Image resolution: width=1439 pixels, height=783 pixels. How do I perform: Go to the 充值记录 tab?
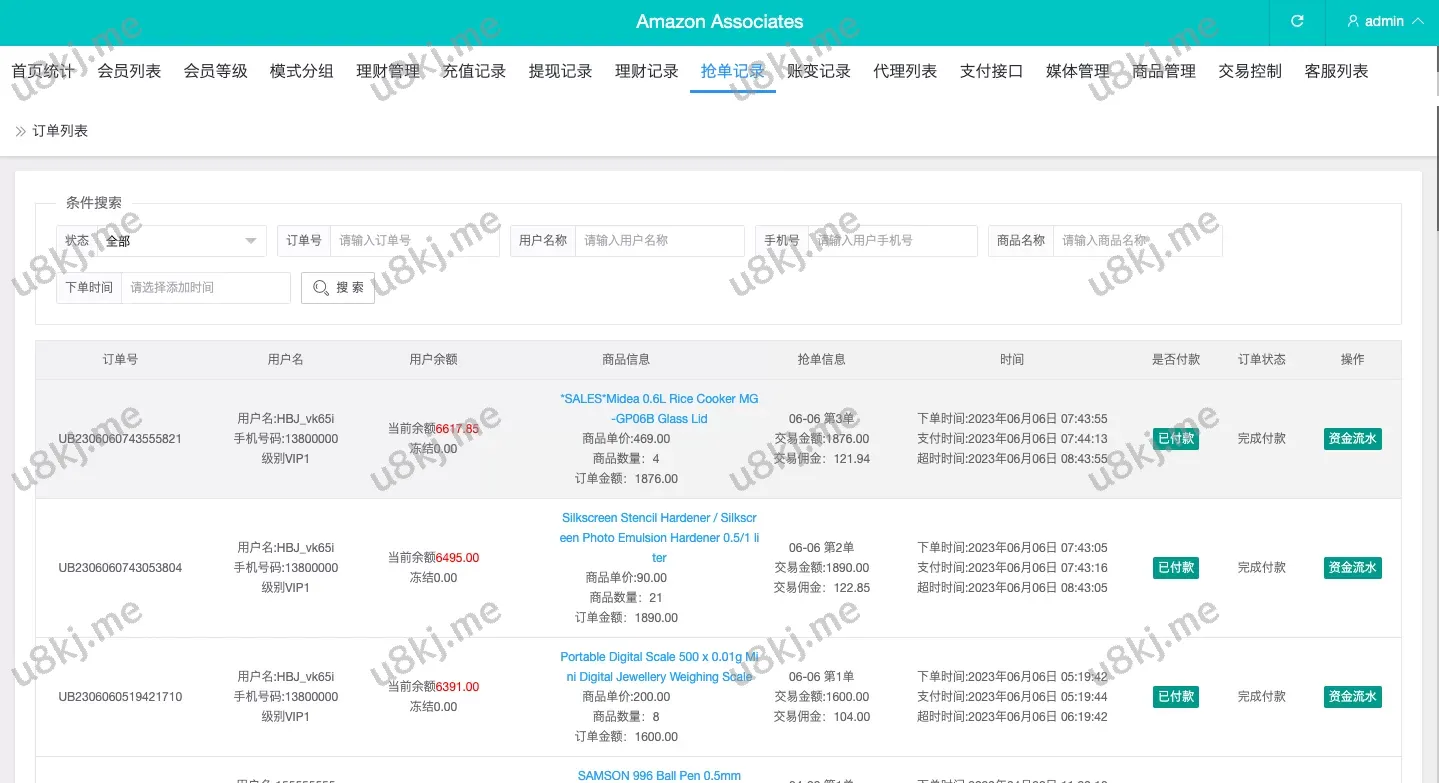(x=474, y=71)
